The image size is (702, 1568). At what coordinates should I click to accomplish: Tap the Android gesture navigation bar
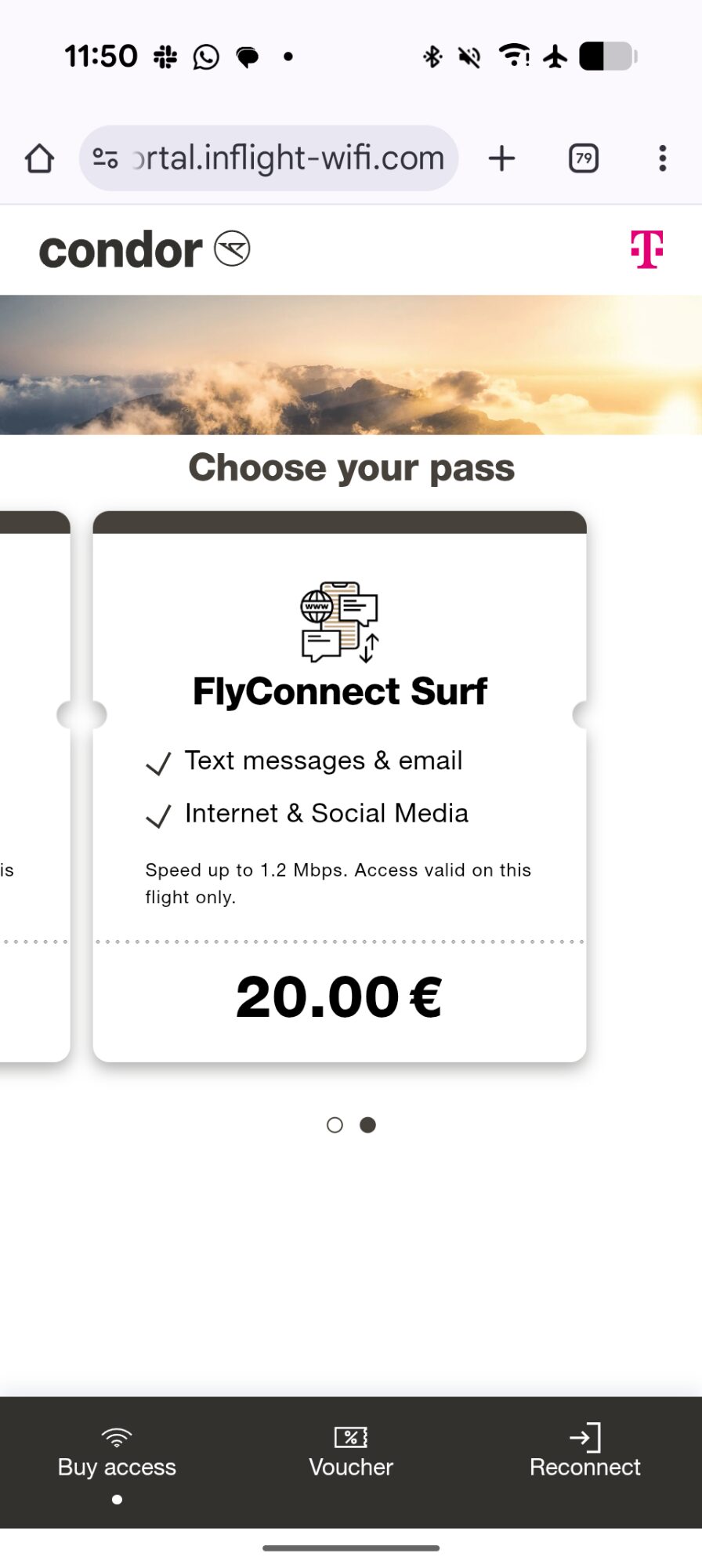point(351,1548)
